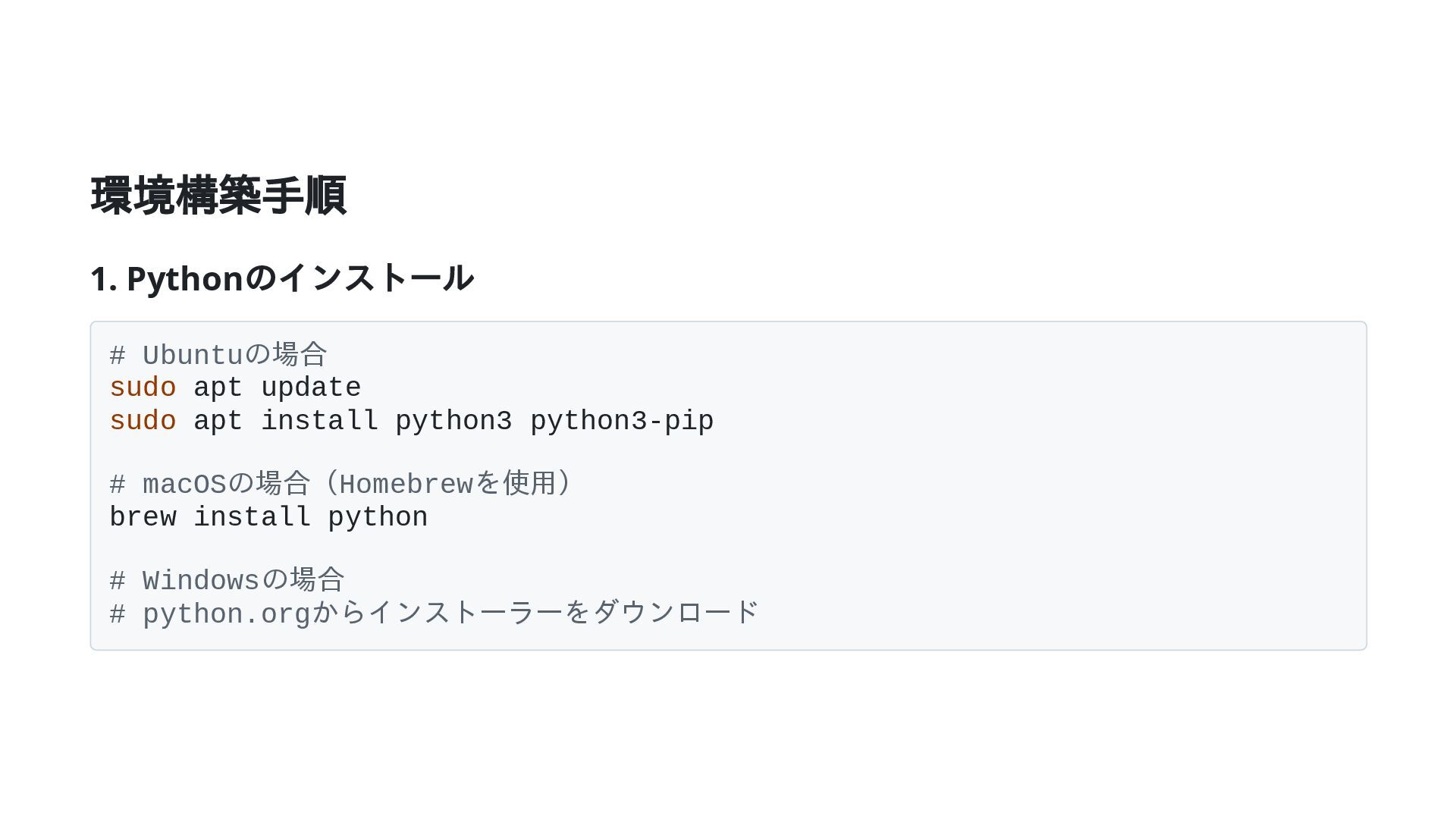Click python at the end of brew line
1456x819 pixels.
[x=378, y=518]
